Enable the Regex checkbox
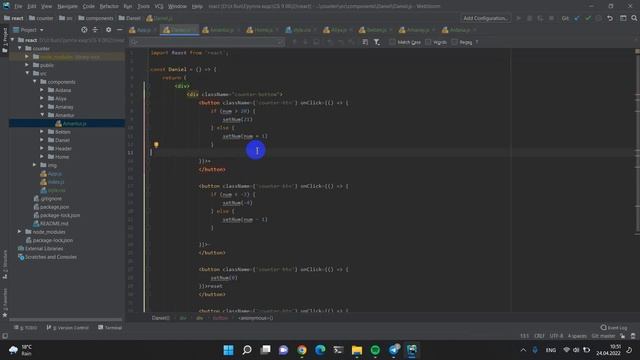640x360 pixels. 455,42
